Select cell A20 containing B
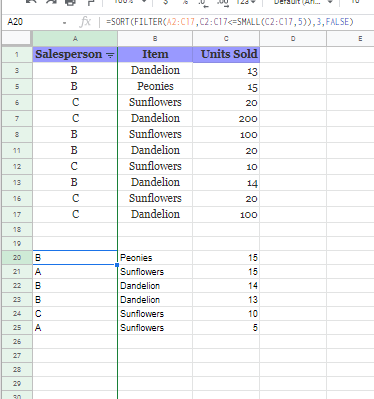 click(75, 257)
